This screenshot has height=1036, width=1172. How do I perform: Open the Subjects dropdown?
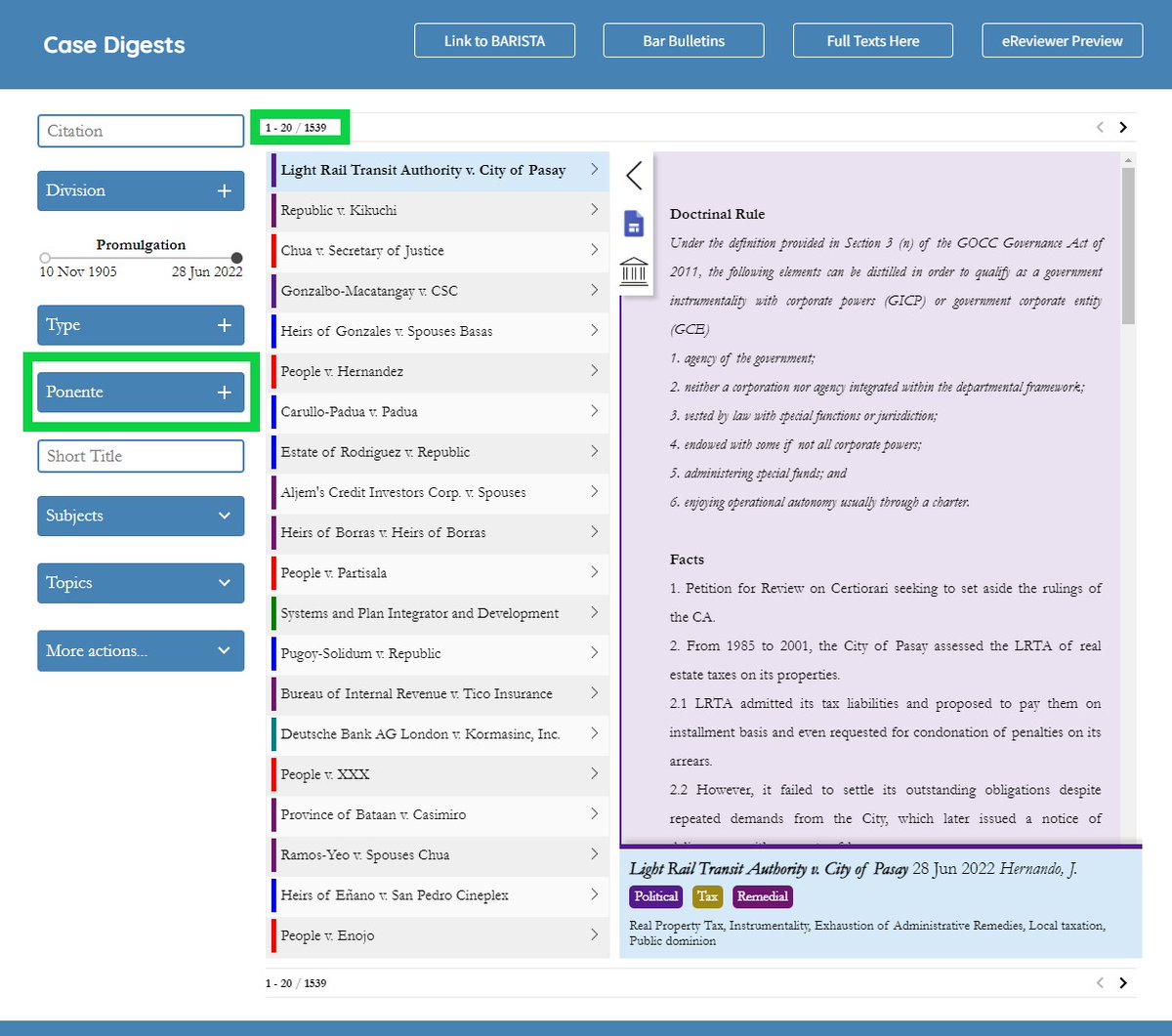pos(141,516)
